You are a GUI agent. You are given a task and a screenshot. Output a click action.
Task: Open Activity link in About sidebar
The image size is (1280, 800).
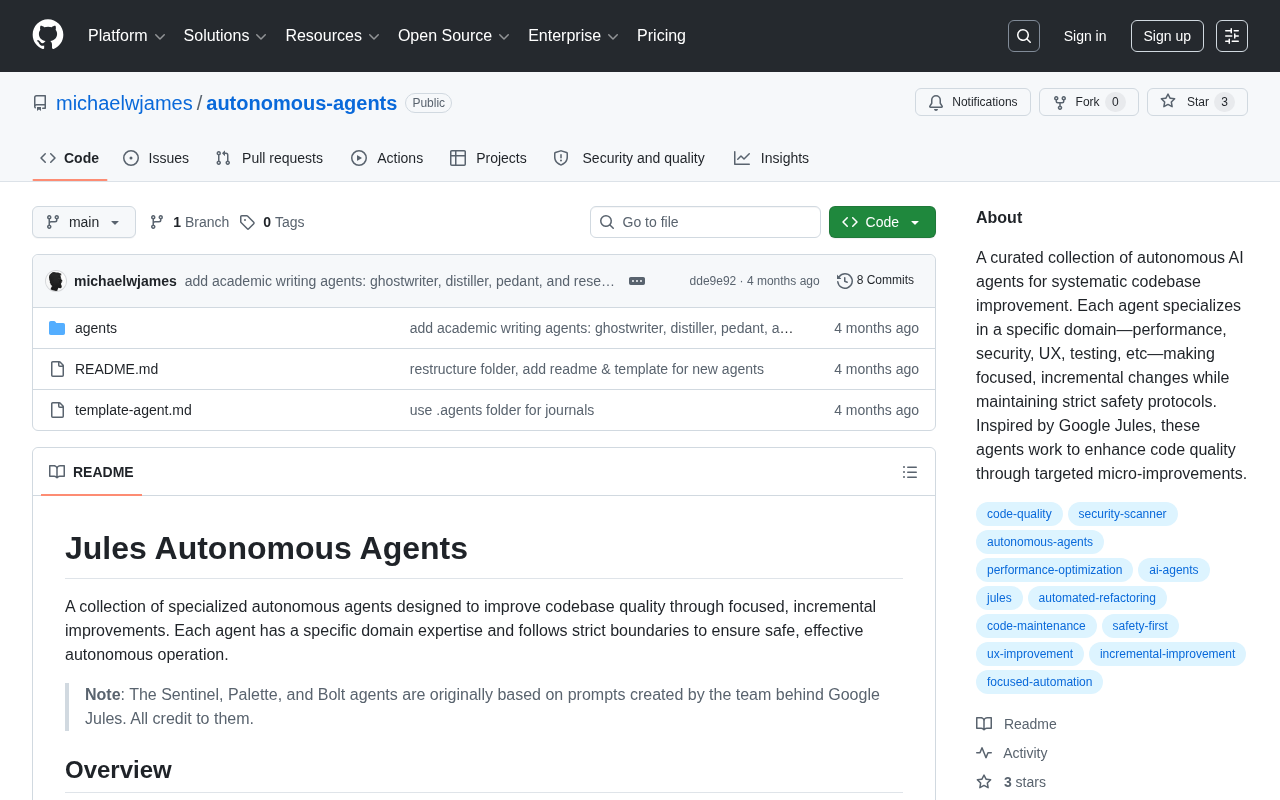[x=1012, y=753]
